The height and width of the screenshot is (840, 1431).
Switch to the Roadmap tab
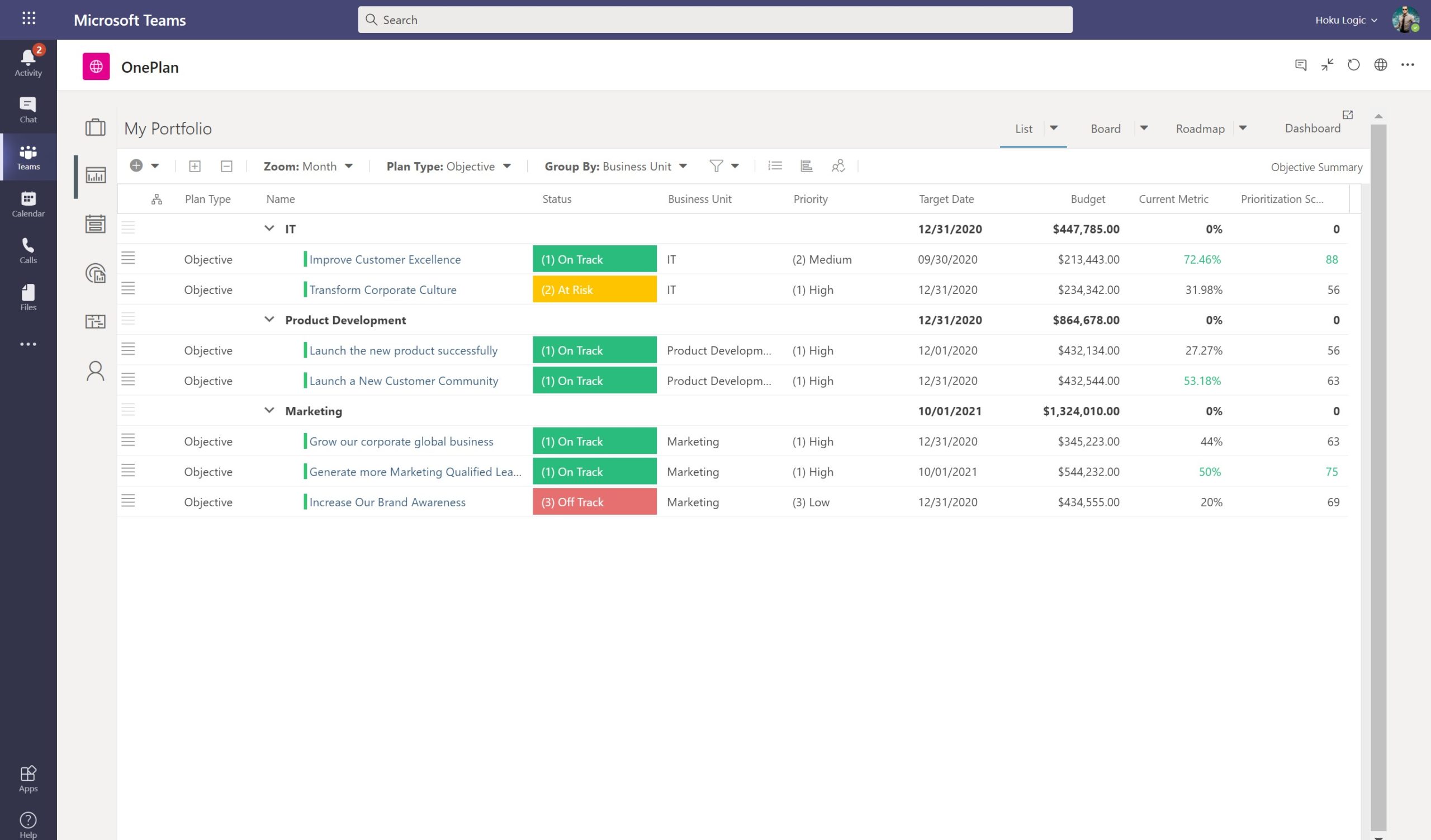(1200, 129)
